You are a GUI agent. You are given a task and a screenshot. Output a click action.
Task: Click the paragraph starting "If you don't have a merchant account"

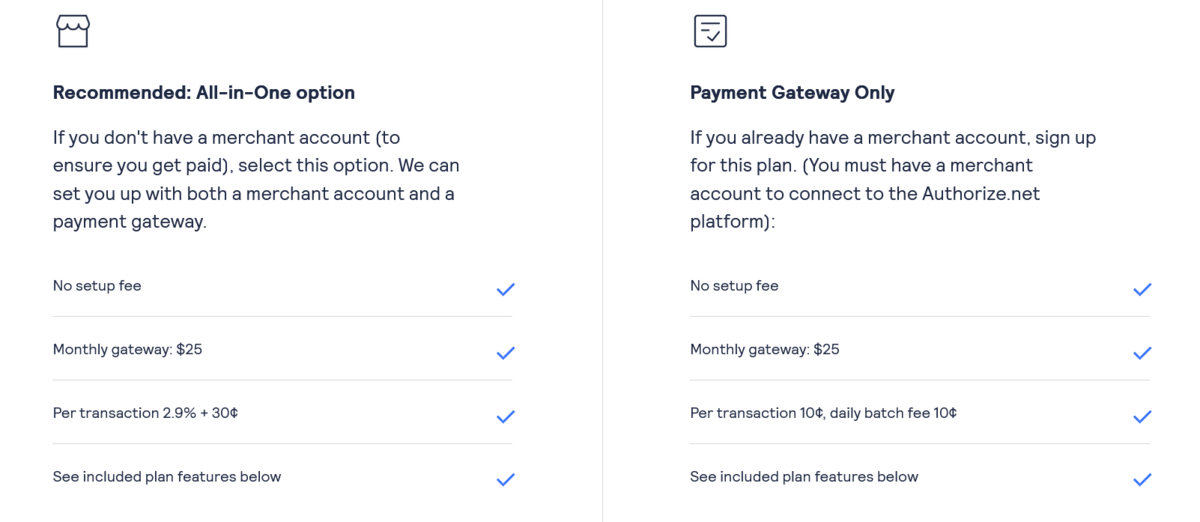tap(256, 179)
